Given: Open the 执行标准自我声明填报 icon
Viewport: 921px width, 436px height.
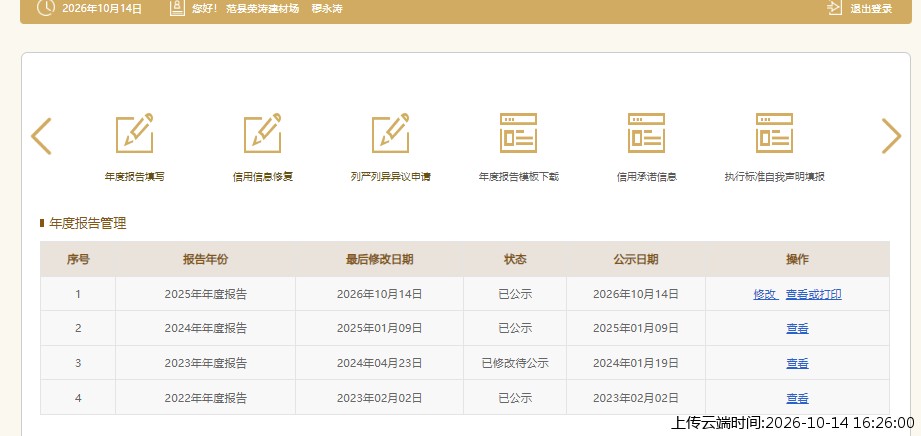Looking at the screenshot, I should point(775,133).
